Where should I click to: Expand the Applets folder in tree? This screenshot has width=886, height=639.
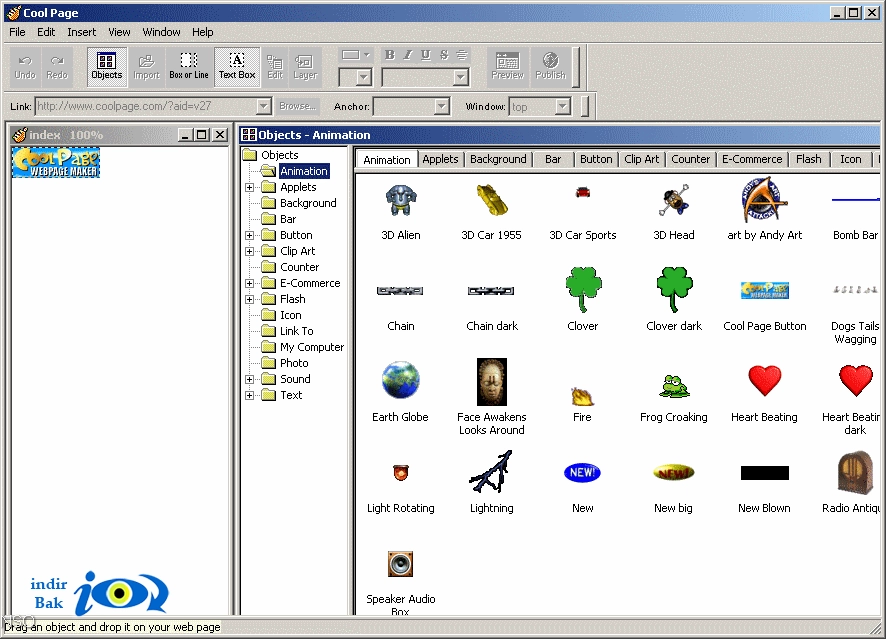249,187
